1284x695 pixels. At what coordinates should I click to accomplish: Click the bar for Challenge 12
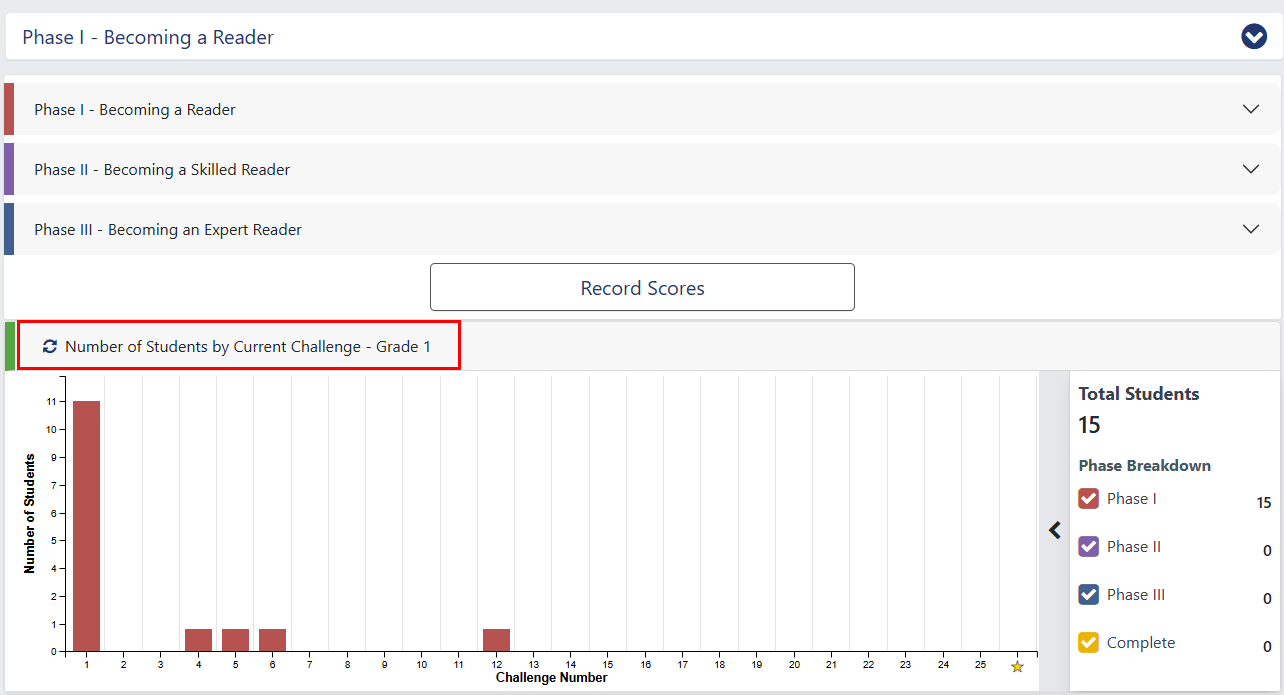(496, 640)
